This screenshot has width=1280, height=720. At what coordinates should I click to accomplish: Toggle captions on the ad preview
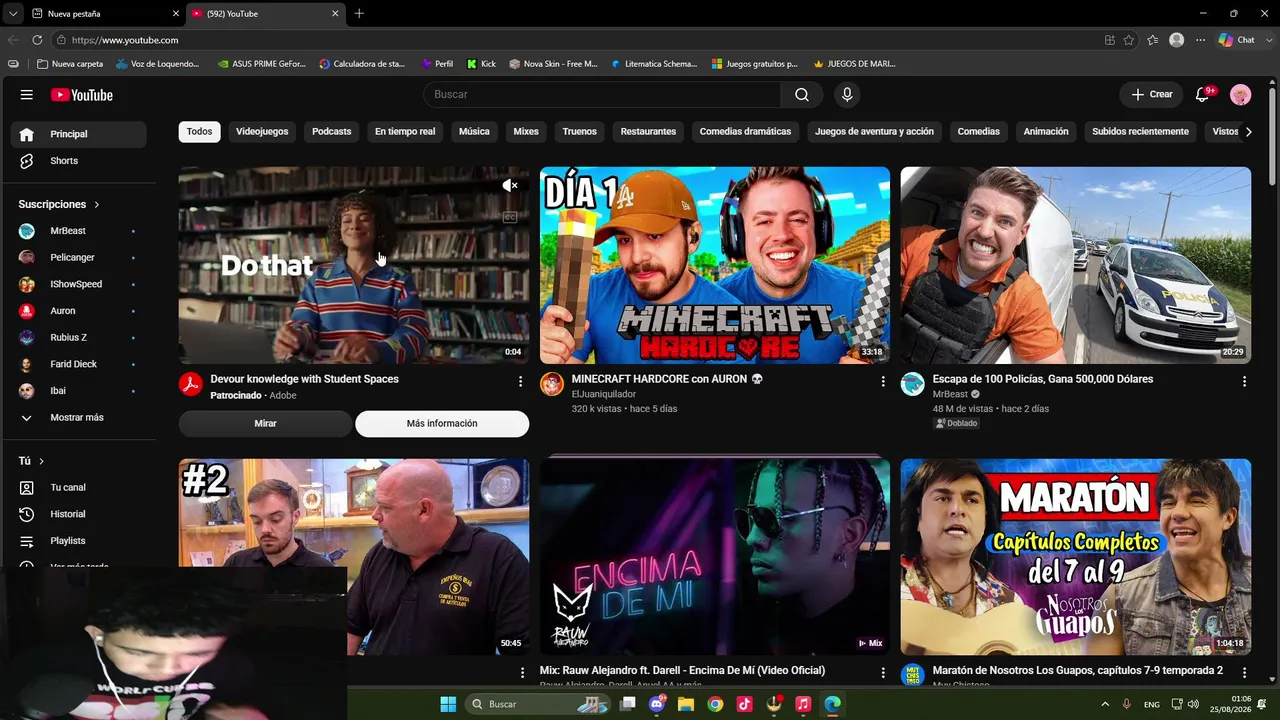(510, 217)
